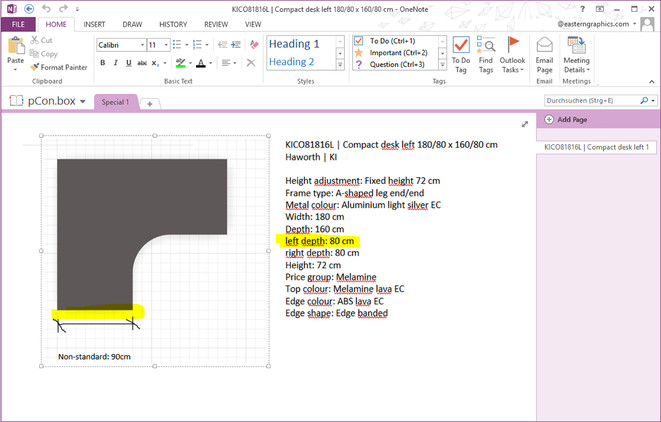661x422 pixels.
Task: Open the subscript options dropdown arrow
Action: tap(165, 63)
